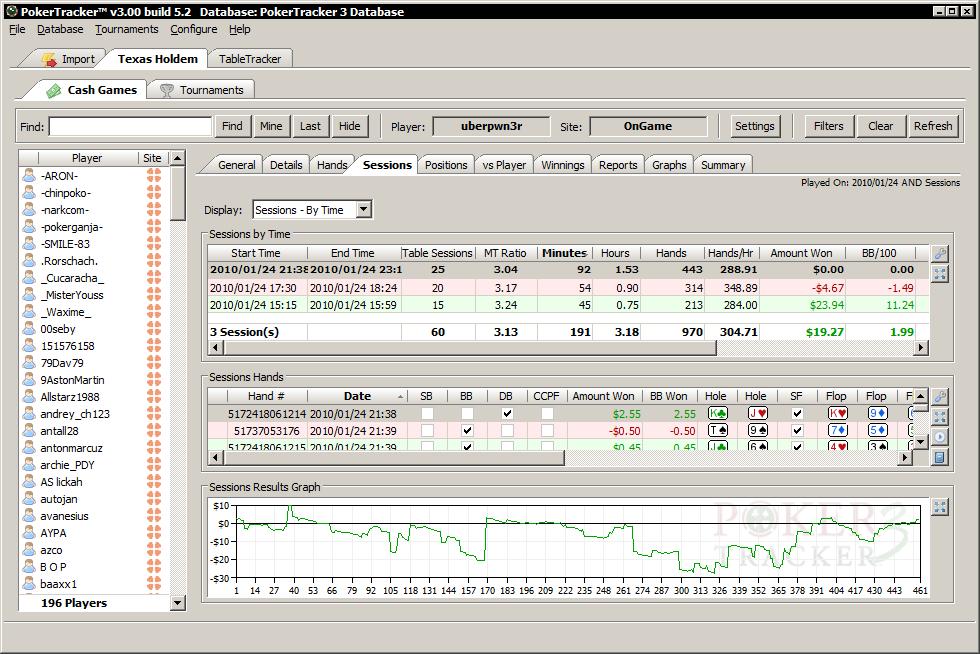980x654 pixels.
Task: Toggle BB checkbox for hand 5172418061214
Action: (467, 413)
